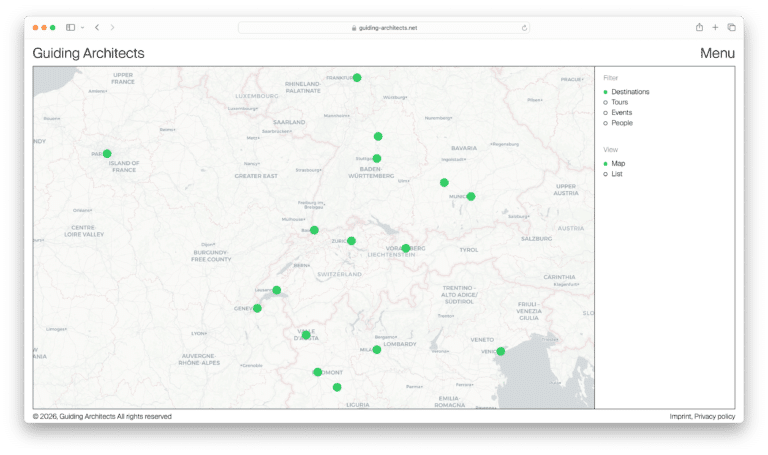
Task: Select the Events filter option
Action: (621, 113)
